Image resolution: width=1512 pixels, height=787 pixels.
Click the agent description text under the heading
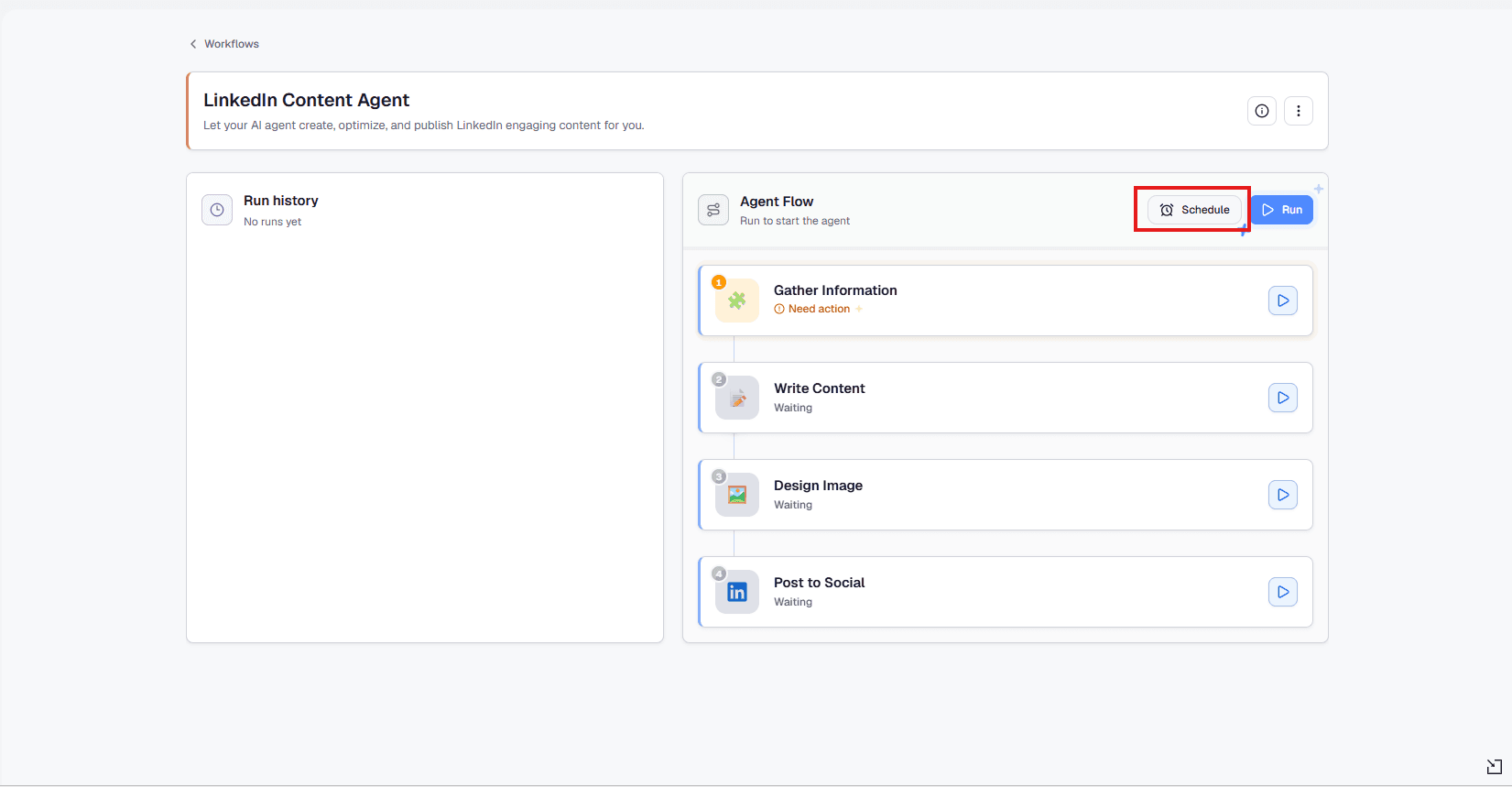pyautogui.click(x=424, y=126)
